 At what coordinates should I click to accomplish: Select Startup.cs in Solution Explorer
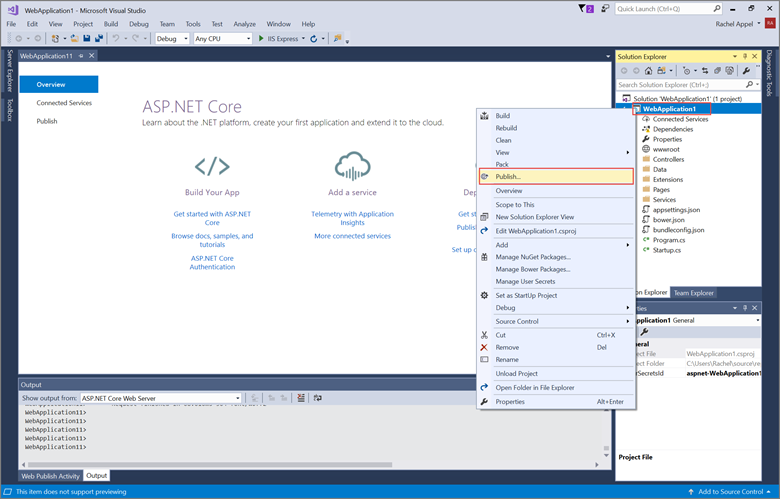point(667,250)
